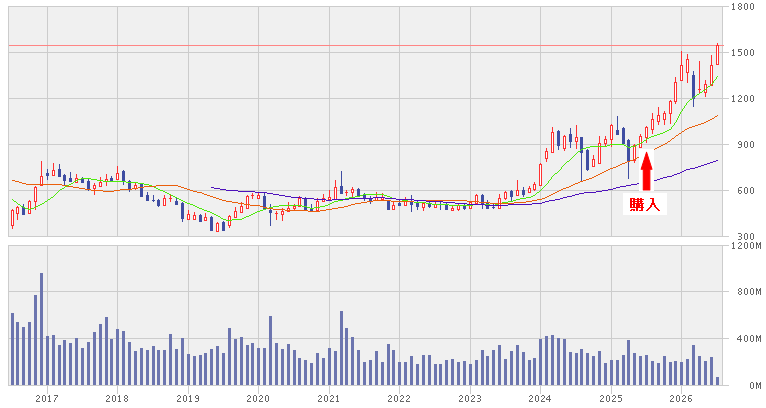766x408 pixels.
Task: Click the 1500 price axis label
Action: point(743,52)
